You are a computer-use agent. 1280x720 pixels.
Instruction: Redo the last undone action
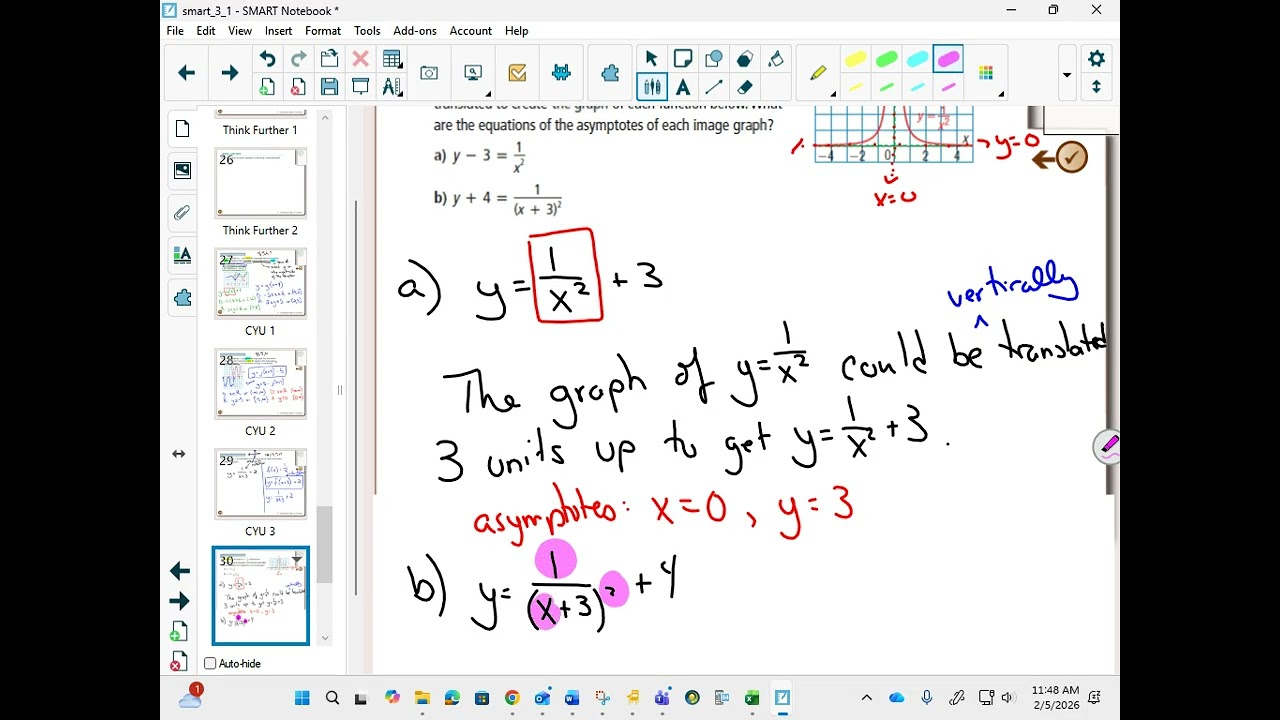(x=298, y=59)
